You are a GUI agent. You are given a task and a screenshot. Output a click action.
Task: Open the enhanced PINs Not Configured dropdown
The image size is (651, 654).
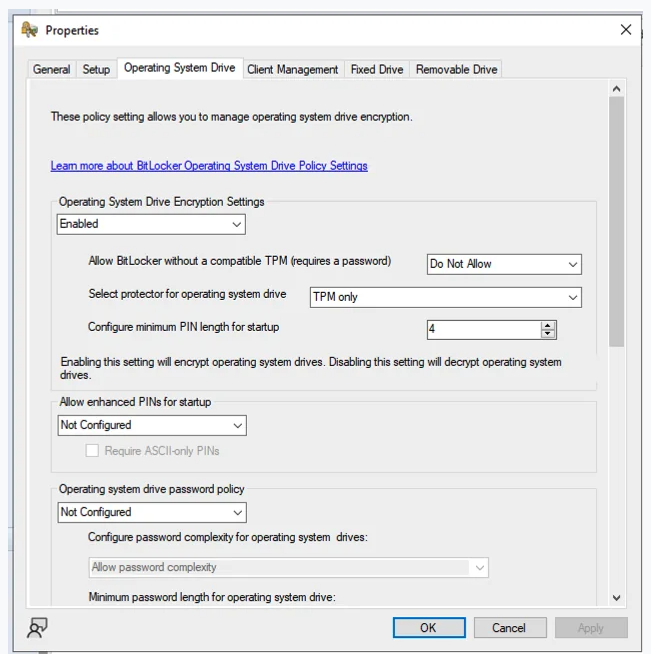tap(152, 425)
